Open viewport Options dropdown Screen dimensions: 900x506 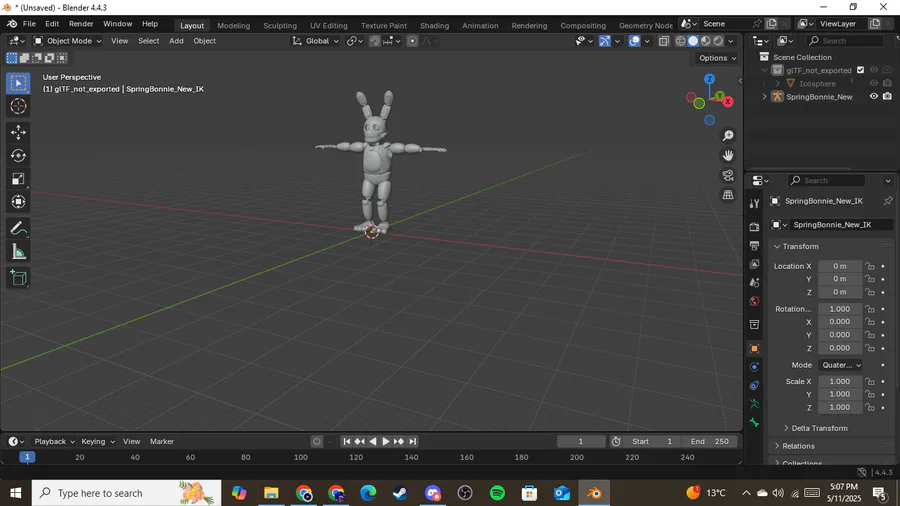click(717, 58)
